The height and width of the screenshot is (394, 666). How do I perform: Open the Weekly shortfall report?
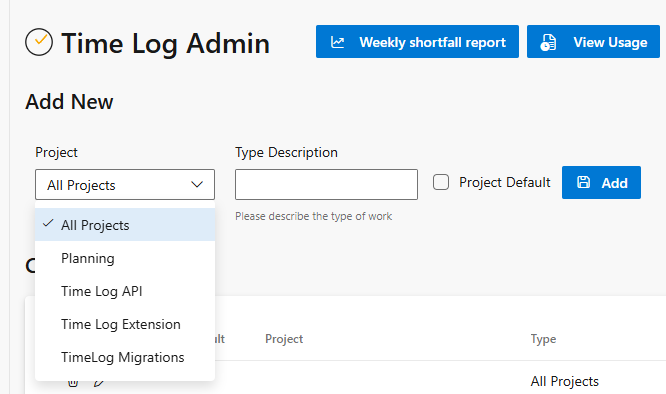click(x=417, y=42)
